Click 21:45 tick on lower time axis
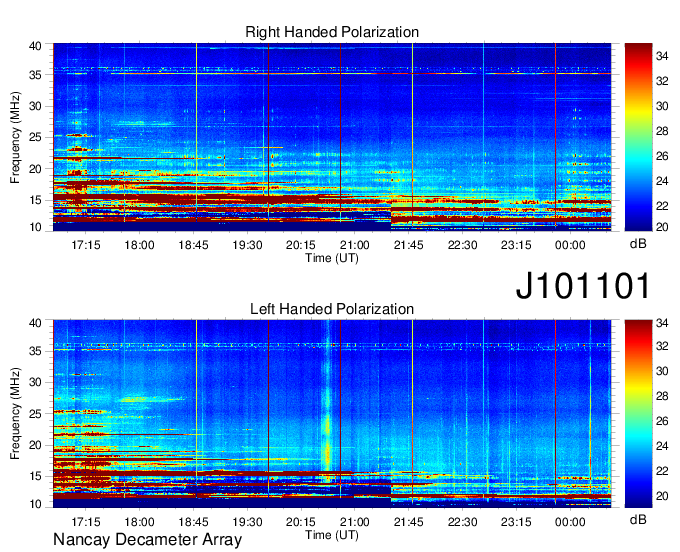This screenshot has height=552, width=680. click(x=409, y=522)
